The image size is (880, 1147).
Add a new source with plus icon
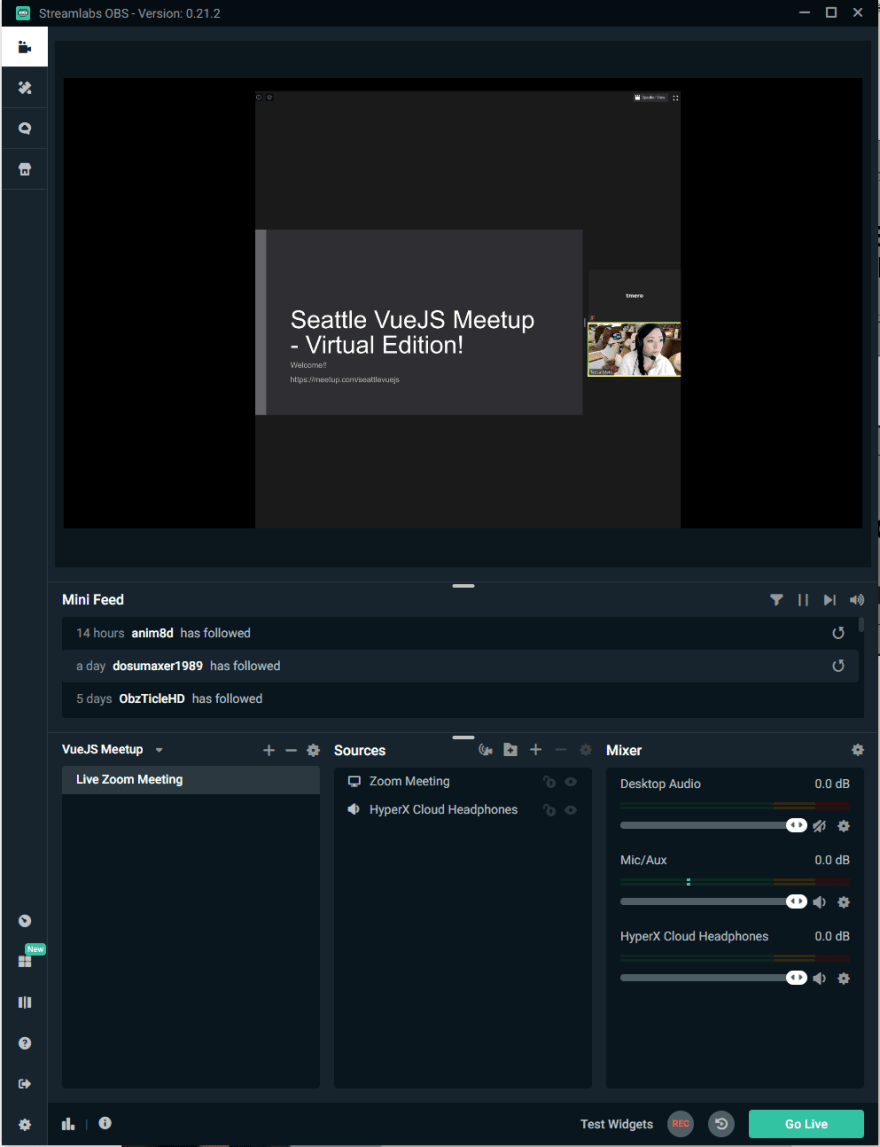(x=535, y=750)
